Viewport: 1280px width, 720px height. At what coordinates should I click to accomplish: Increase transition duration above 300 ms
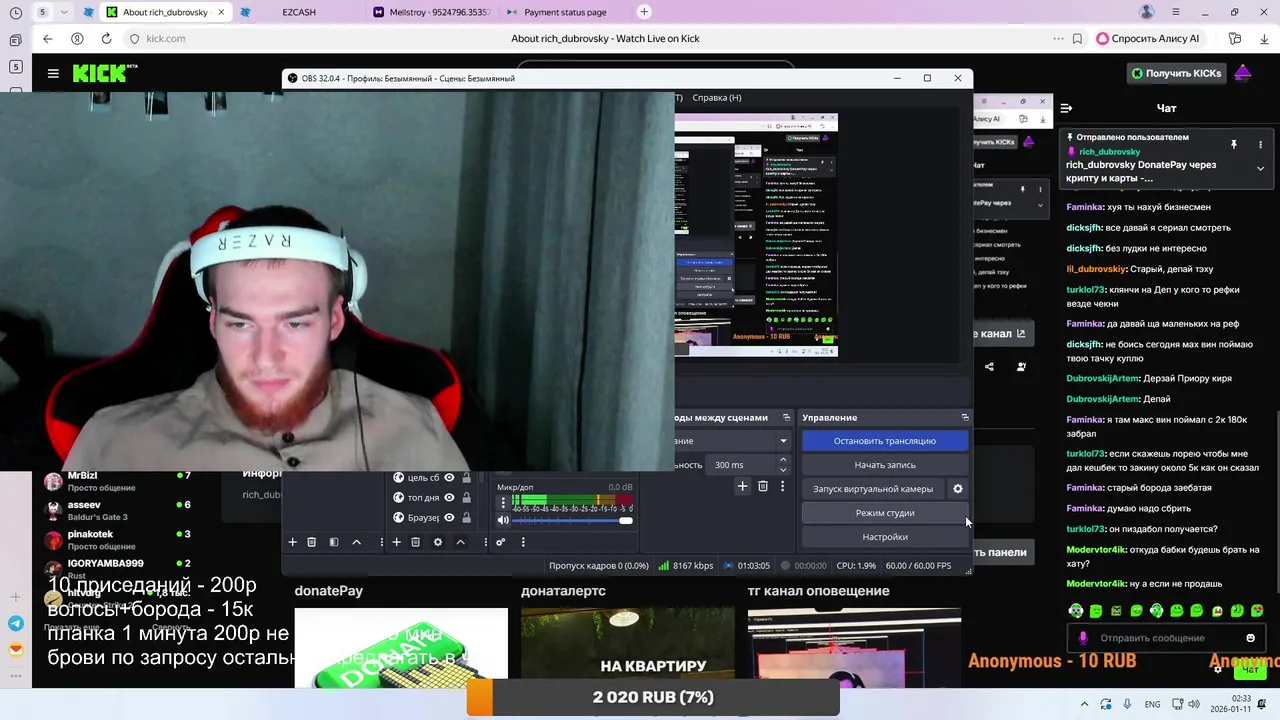coord(783,460)
